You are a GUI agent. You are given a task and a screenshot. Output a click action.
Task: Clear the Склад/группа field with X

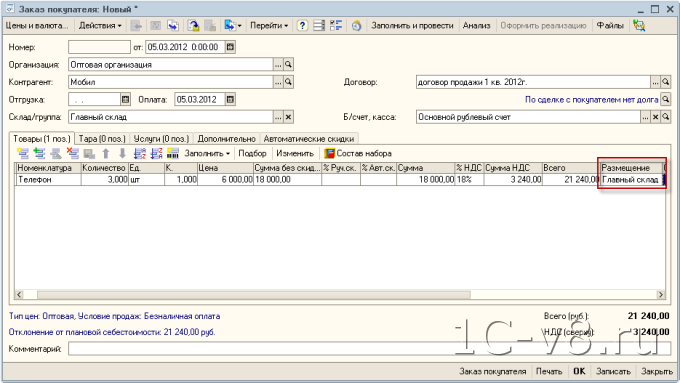[x=288, y=117]
